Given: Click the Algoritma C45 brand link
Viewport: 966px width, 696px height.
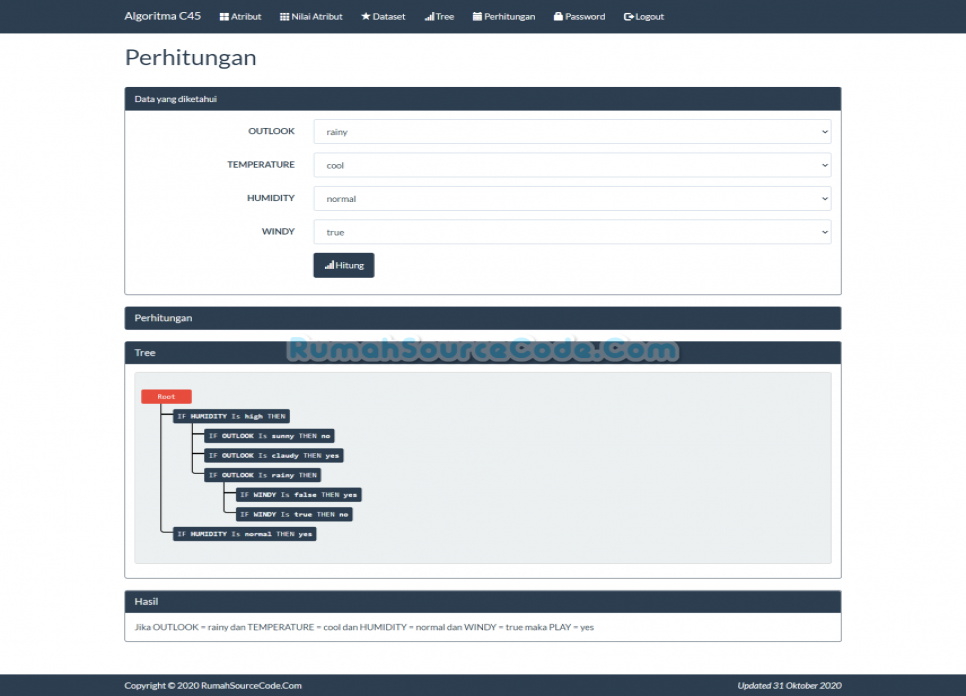Looking at the screenshot, I should click(x=162, y=16).
